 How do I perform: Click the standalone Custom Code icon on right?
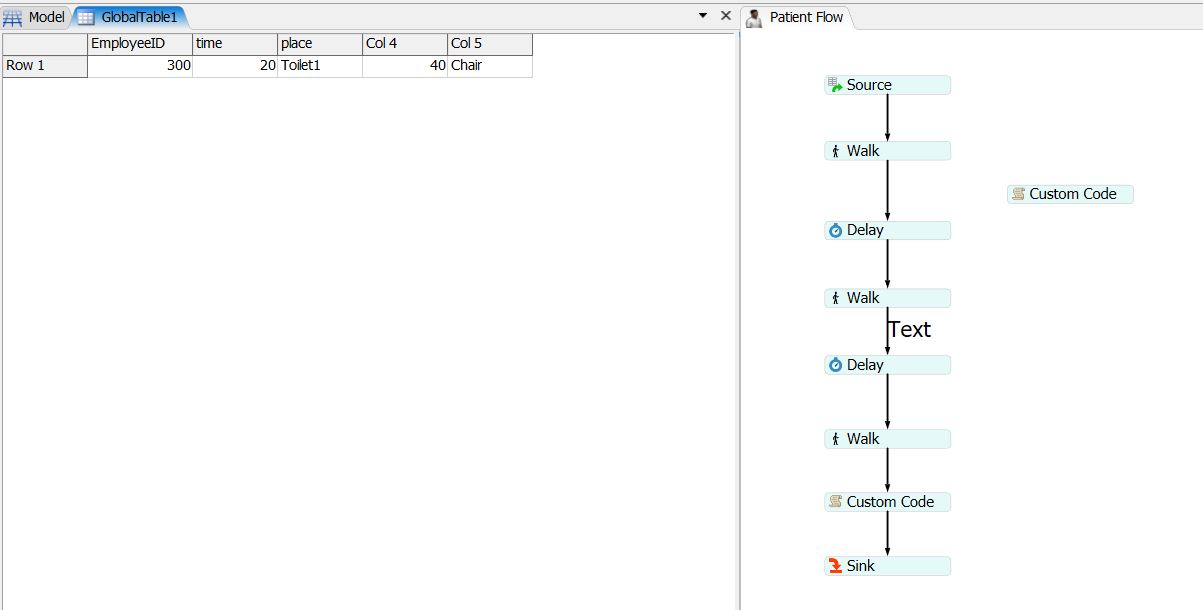(1018, 194)
